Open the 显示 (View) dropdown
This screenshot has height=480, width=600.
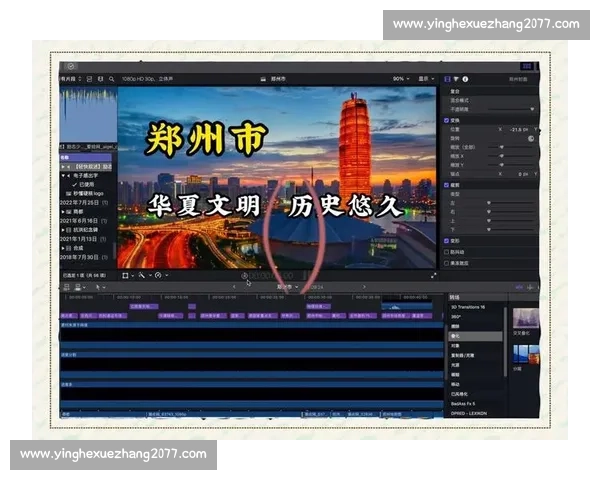(x=426, y=79)
